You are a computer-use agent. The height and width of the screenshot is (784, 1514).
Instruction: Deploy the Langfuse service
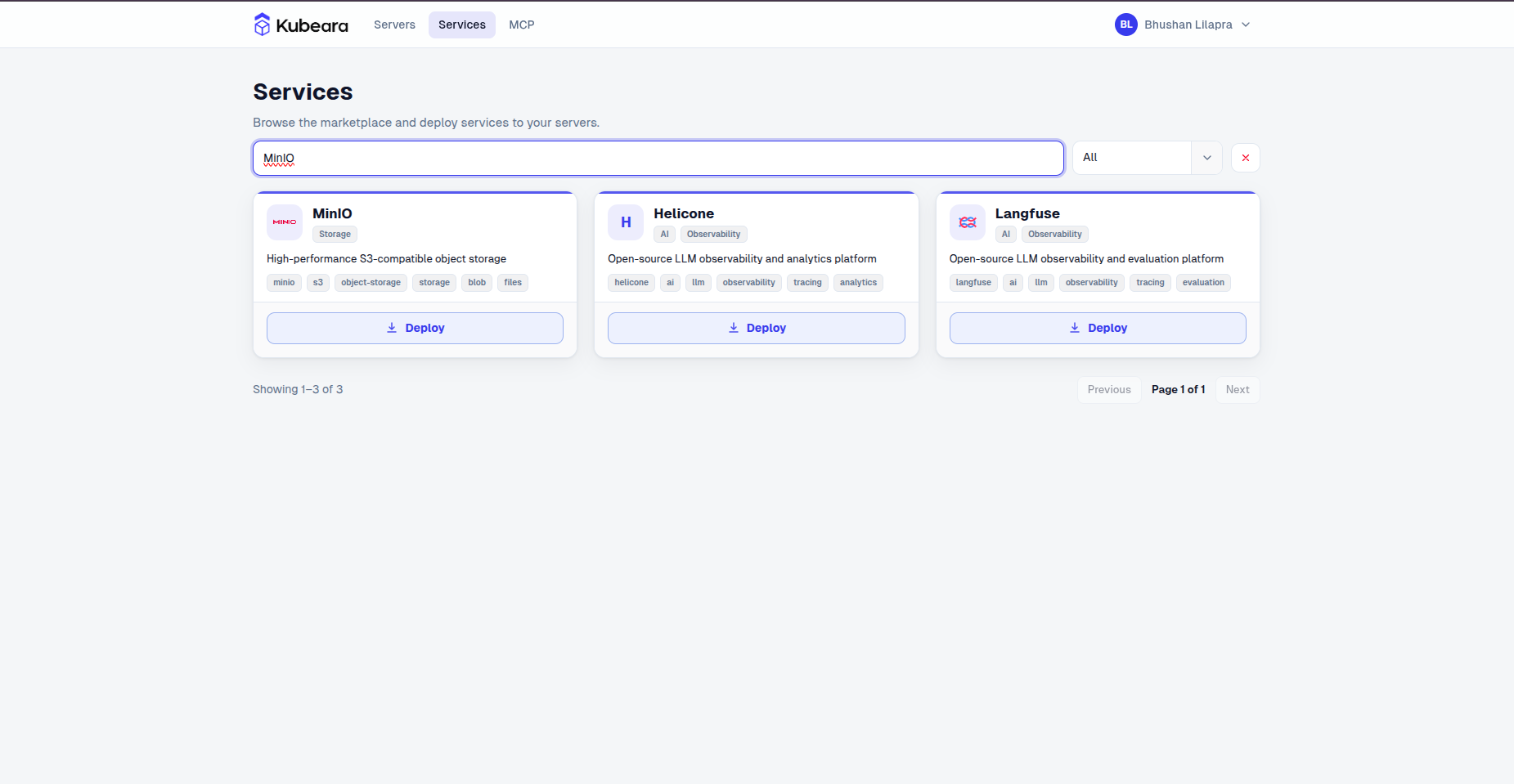[1098, 328]
